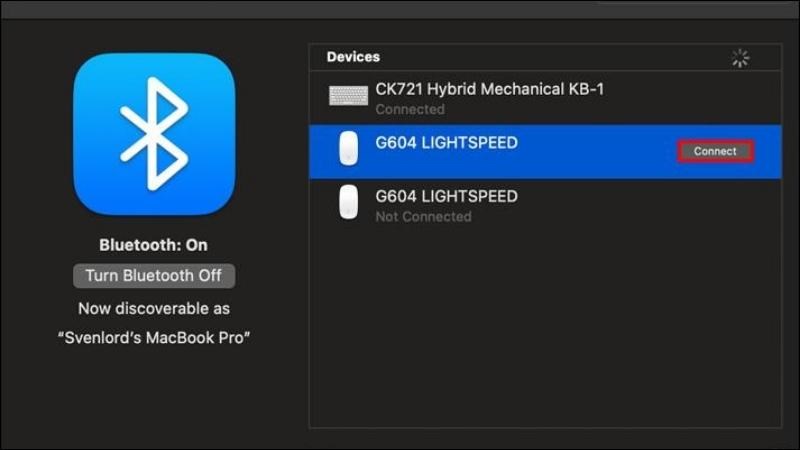
Task: Click the Svenlord's MacBook Pro name text
Action: 154,338
